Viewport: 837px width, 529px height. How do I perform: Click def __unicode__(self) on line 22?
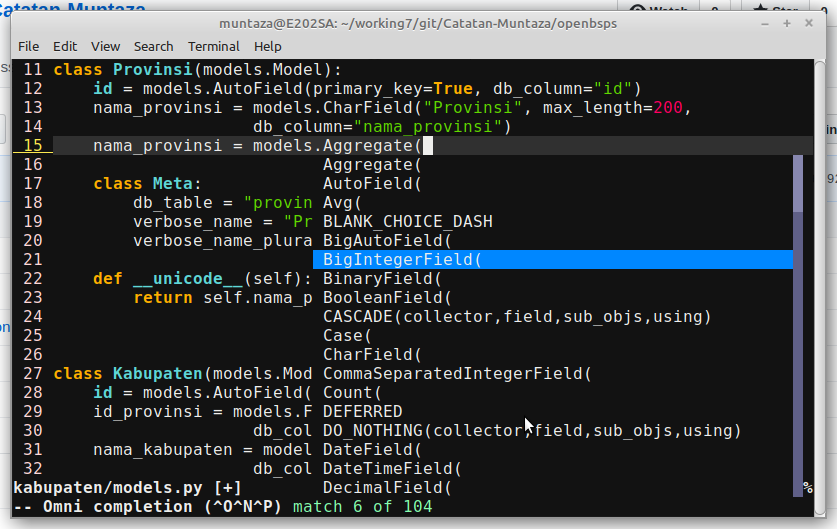coord(202,279)
